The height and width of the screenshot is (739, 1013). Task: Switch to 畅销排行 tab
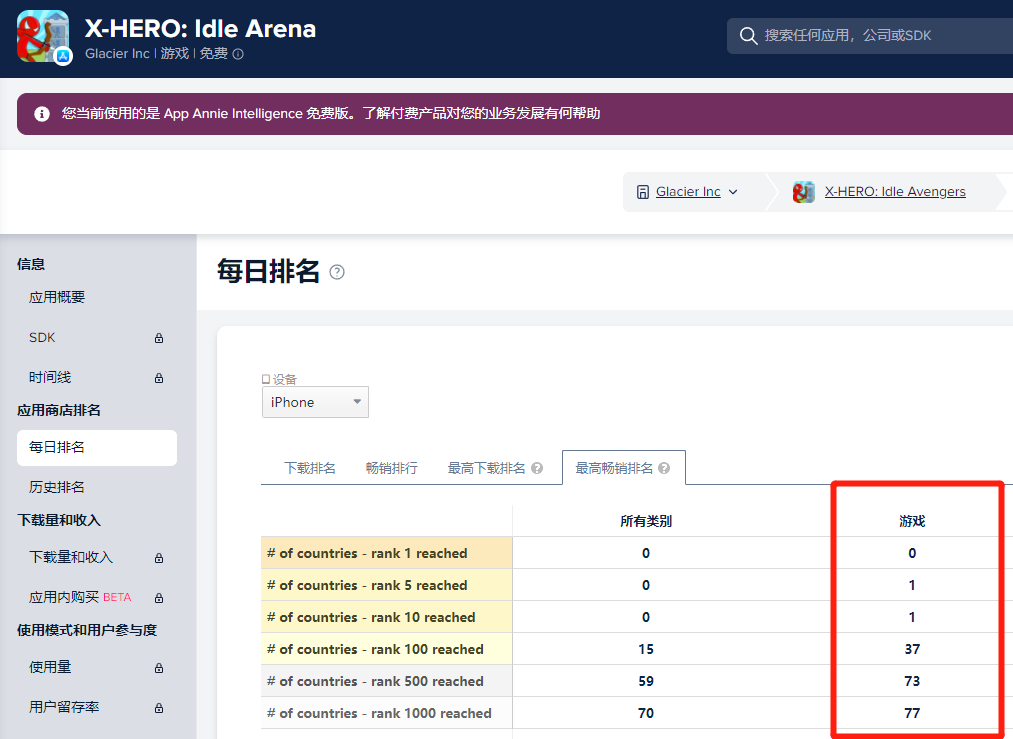click(392, 468)
